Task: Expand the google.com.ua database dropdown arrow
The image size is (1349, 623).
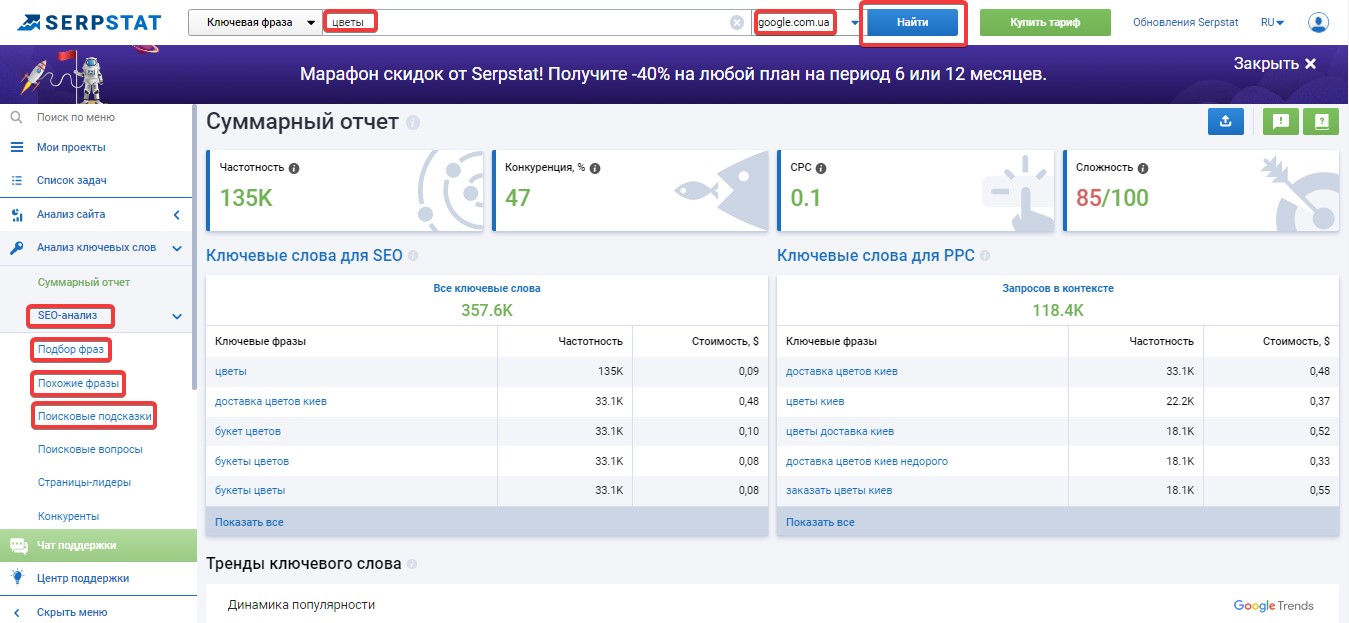Action: pyautogui.click(x=855, y=22)
